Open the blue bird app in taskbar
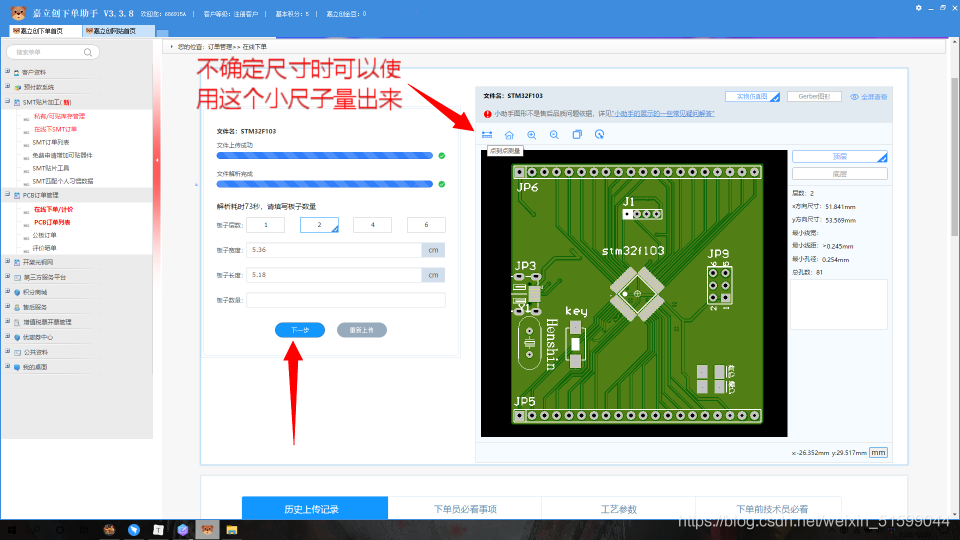 click(x=133, y=530)
